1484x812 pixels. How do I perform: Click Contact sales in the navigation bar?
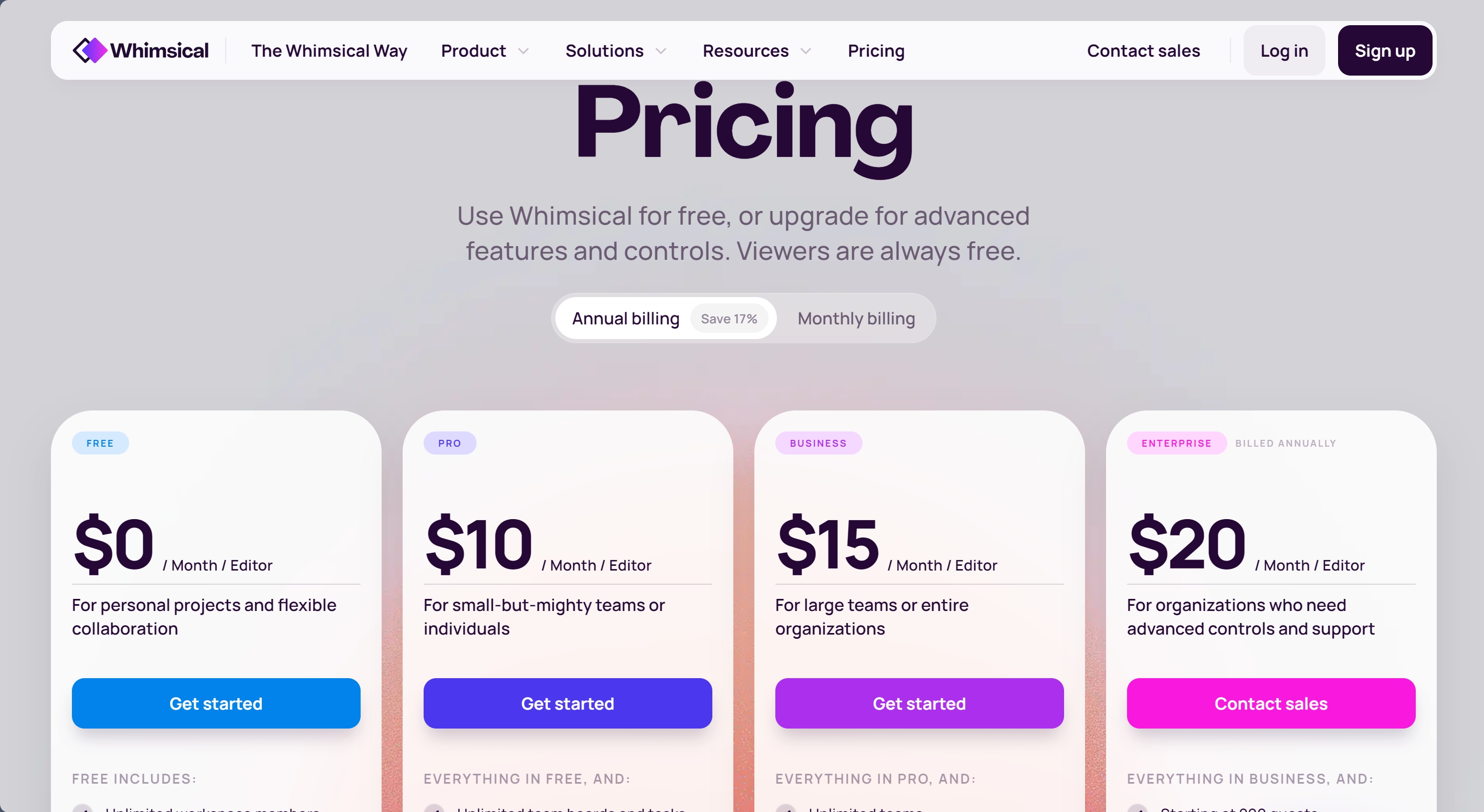pyautogui.click(x=1143, y=51)
